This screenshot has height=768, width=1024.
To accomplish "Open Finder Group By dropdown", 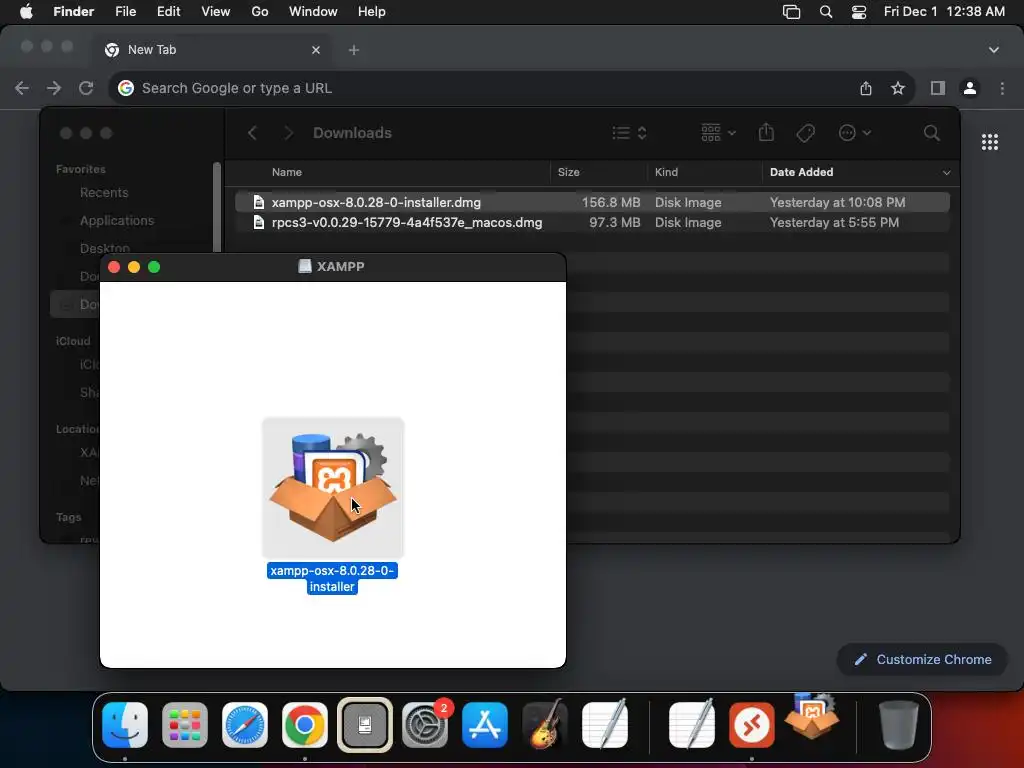I will pyautogui.click(x=718, y=133).
